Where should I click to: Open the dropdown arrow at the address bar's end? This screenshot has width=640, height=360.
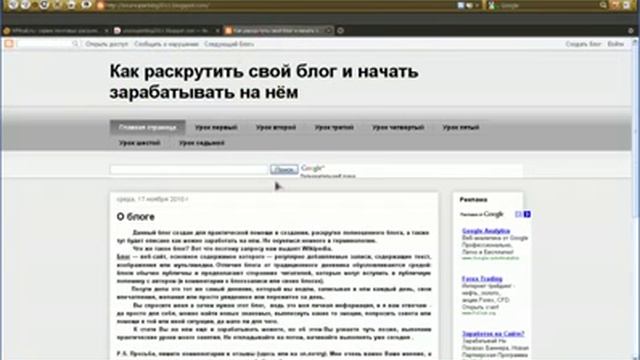point(476,5)
